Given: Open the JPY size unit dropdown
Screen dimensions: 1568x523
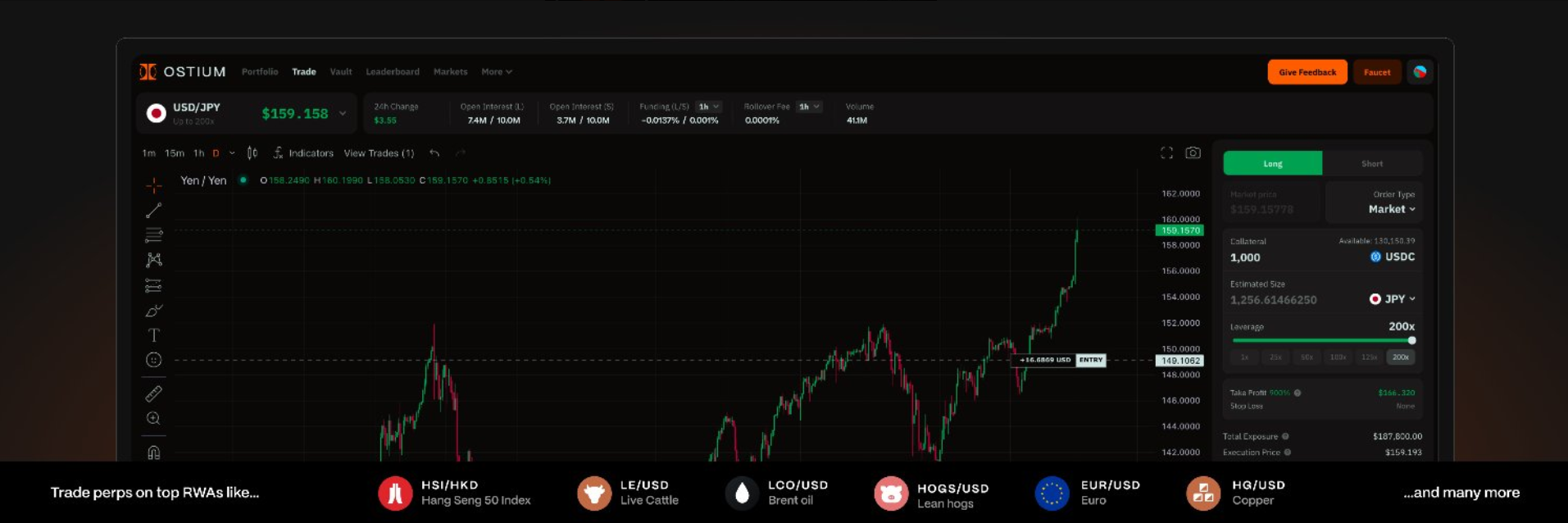Looking at the screenshot, I should (1393, 299).
